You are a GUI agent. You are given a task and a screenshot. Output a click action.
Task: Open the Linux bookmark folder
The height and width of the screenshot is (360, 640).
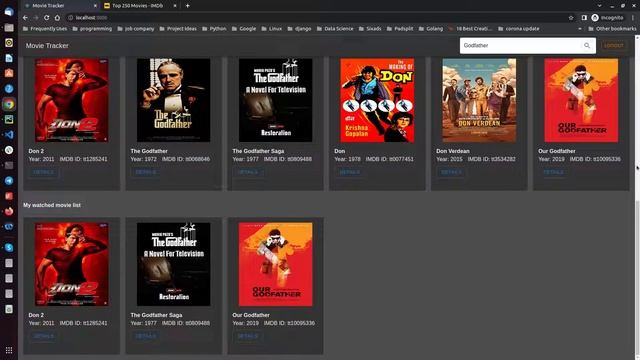click(x=272, y=29)
